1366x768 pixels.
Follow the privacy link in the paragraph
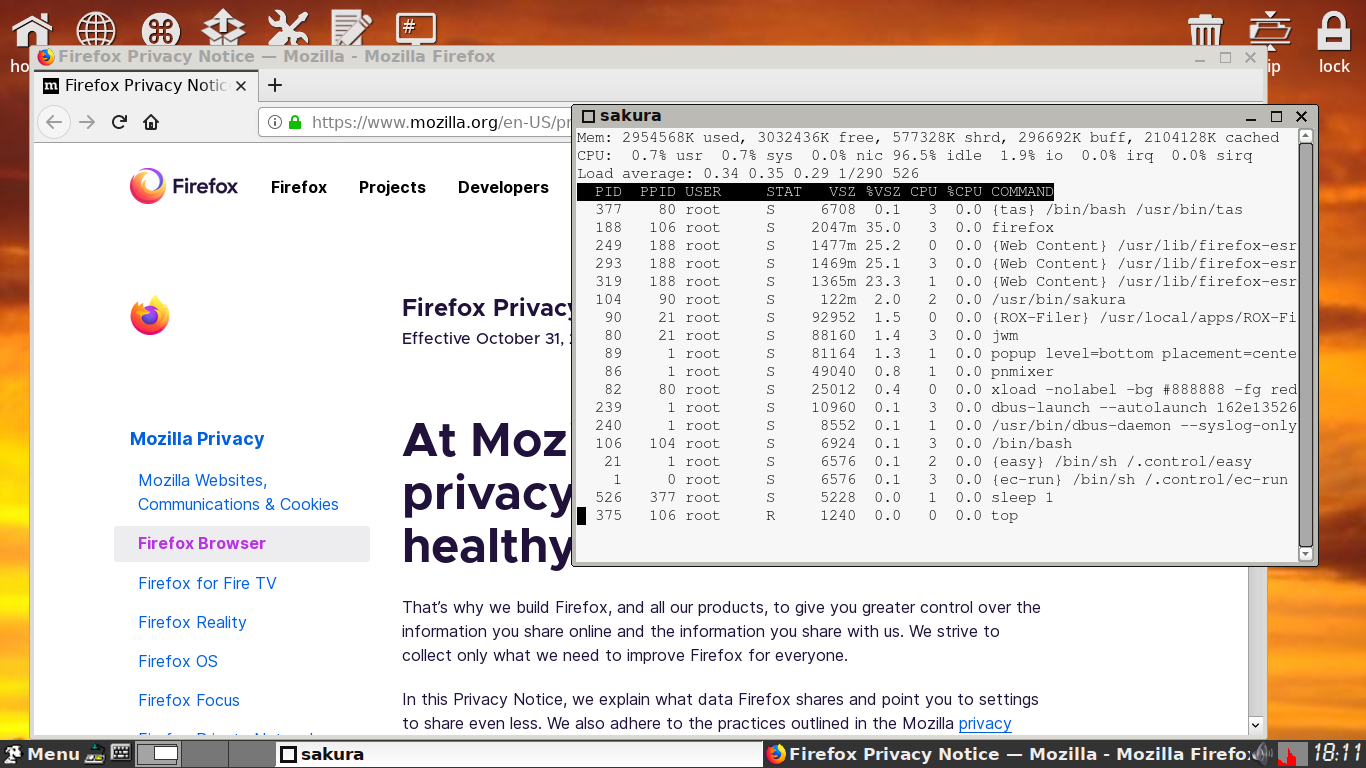click(x=985, y=723)
